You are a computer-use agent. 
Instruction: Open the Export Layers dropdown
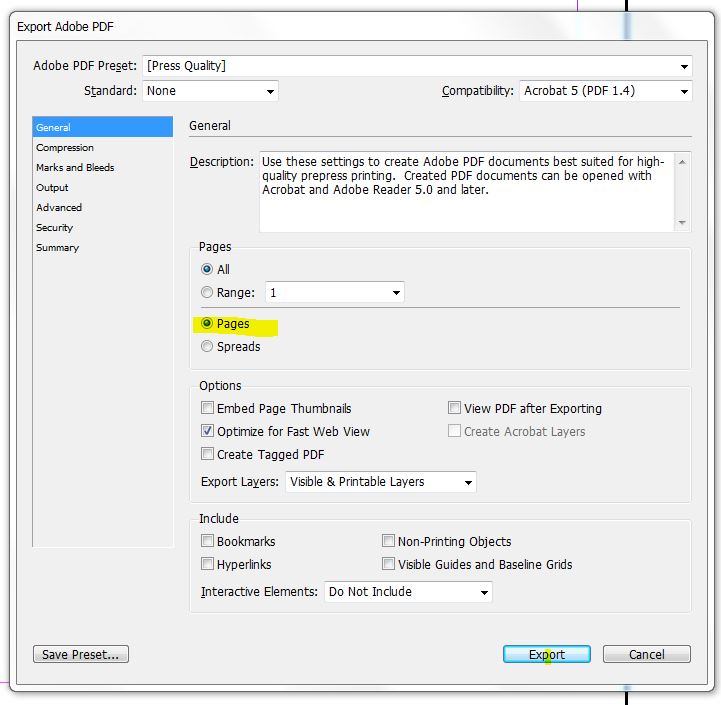[x=381, y=482]
